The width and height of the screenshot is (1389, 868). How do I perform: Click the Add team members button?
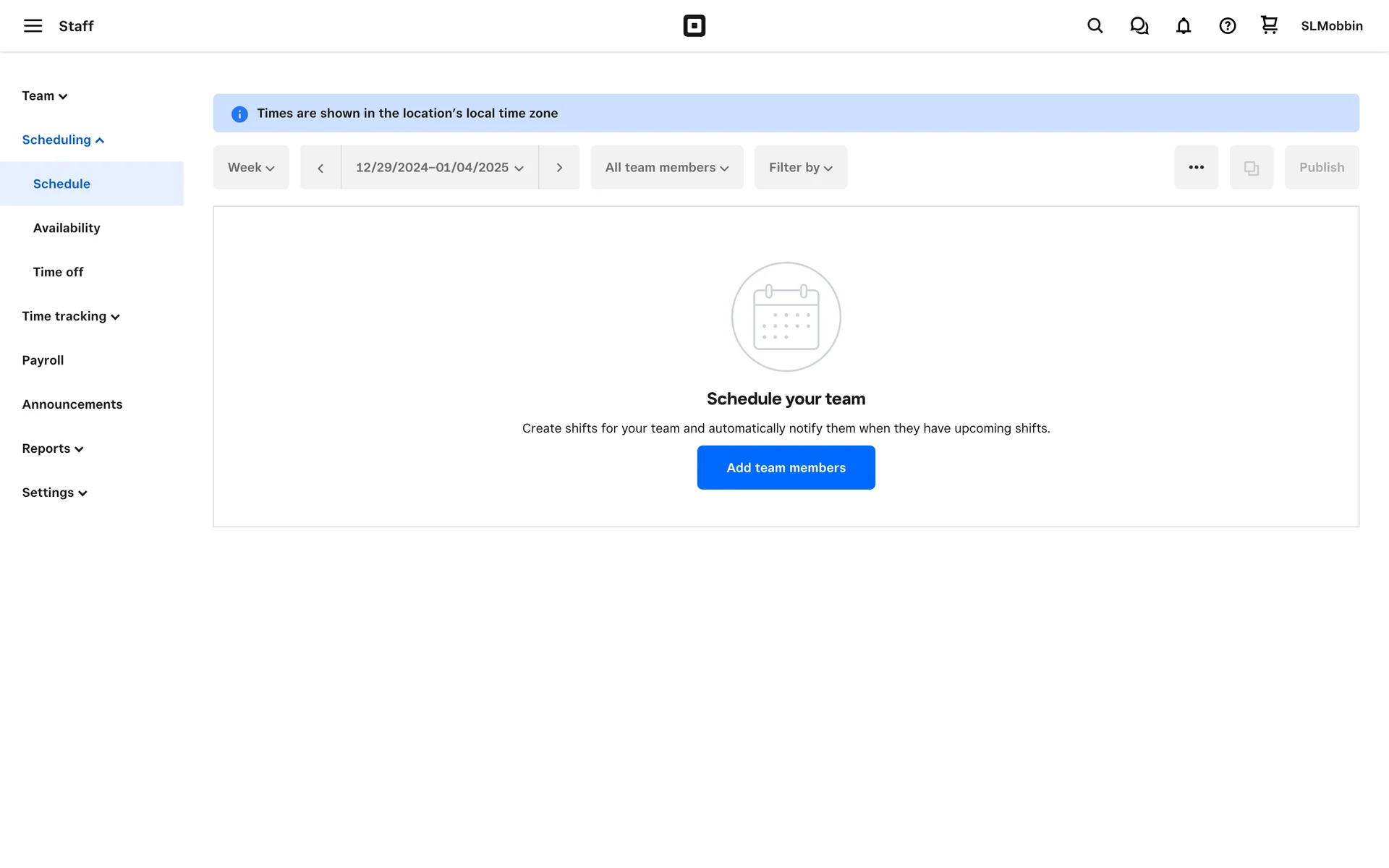pyautogui.click(x=786, y=468)
